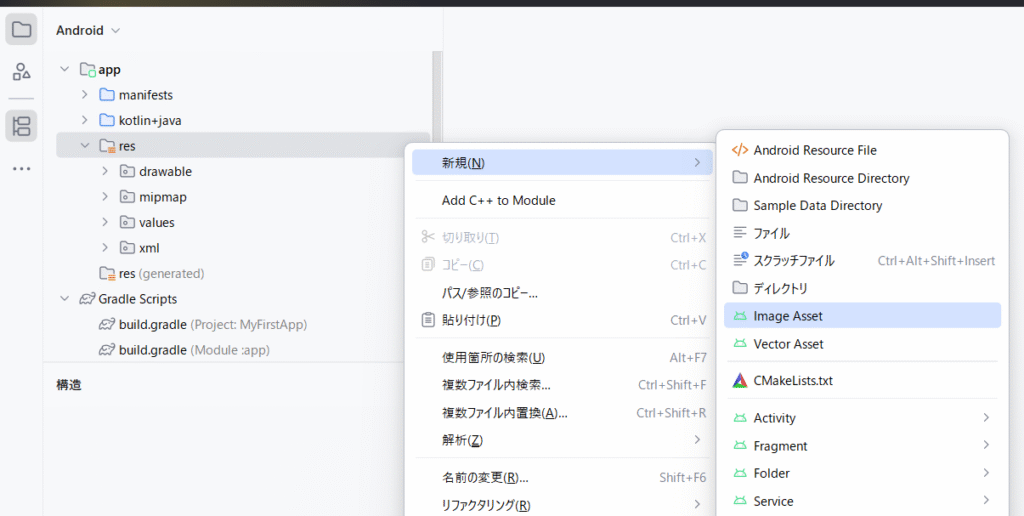
Task: Collapse the app module tree node
Action: (65, 70)
